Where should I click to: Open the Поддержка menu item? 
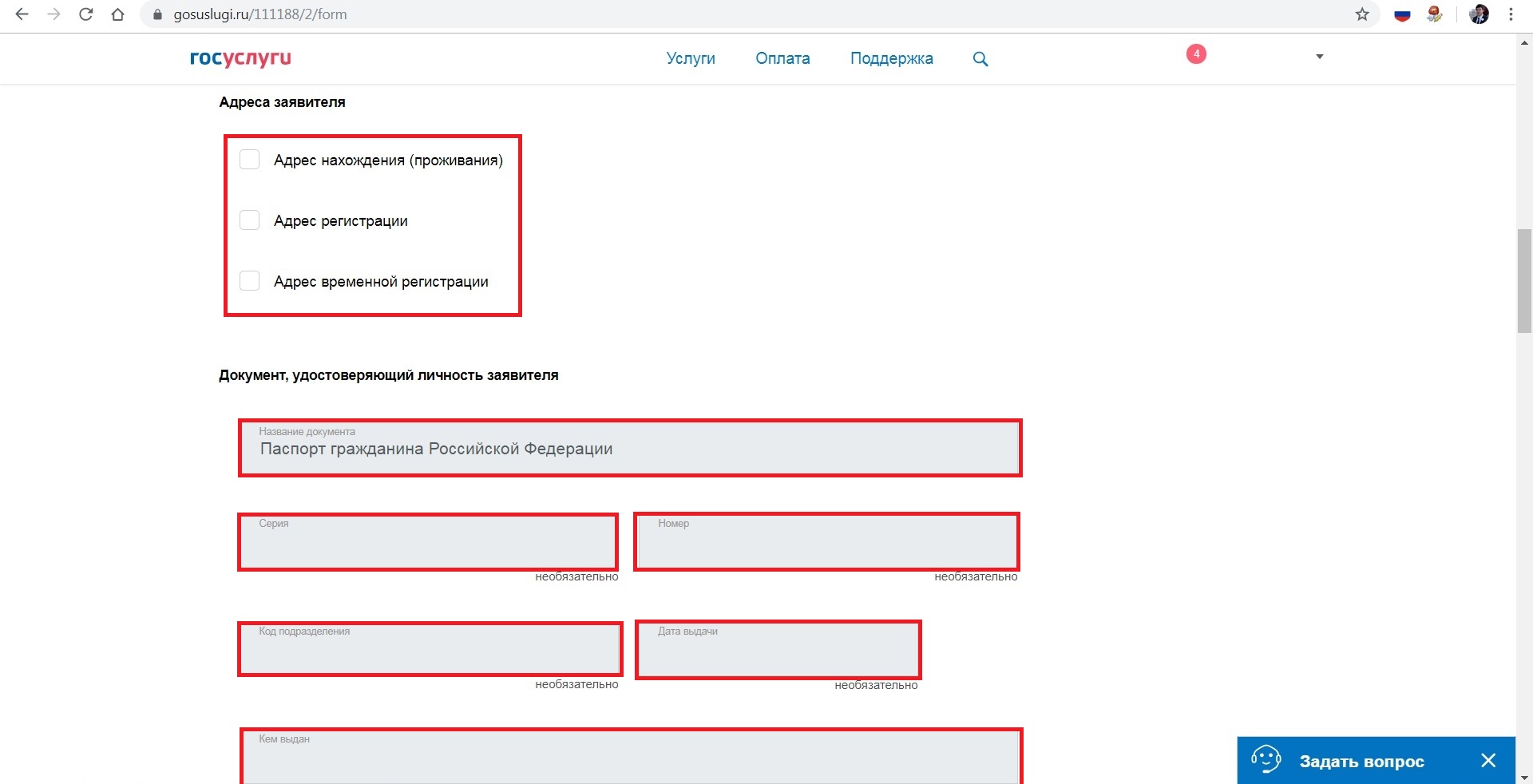pos(891,58)
